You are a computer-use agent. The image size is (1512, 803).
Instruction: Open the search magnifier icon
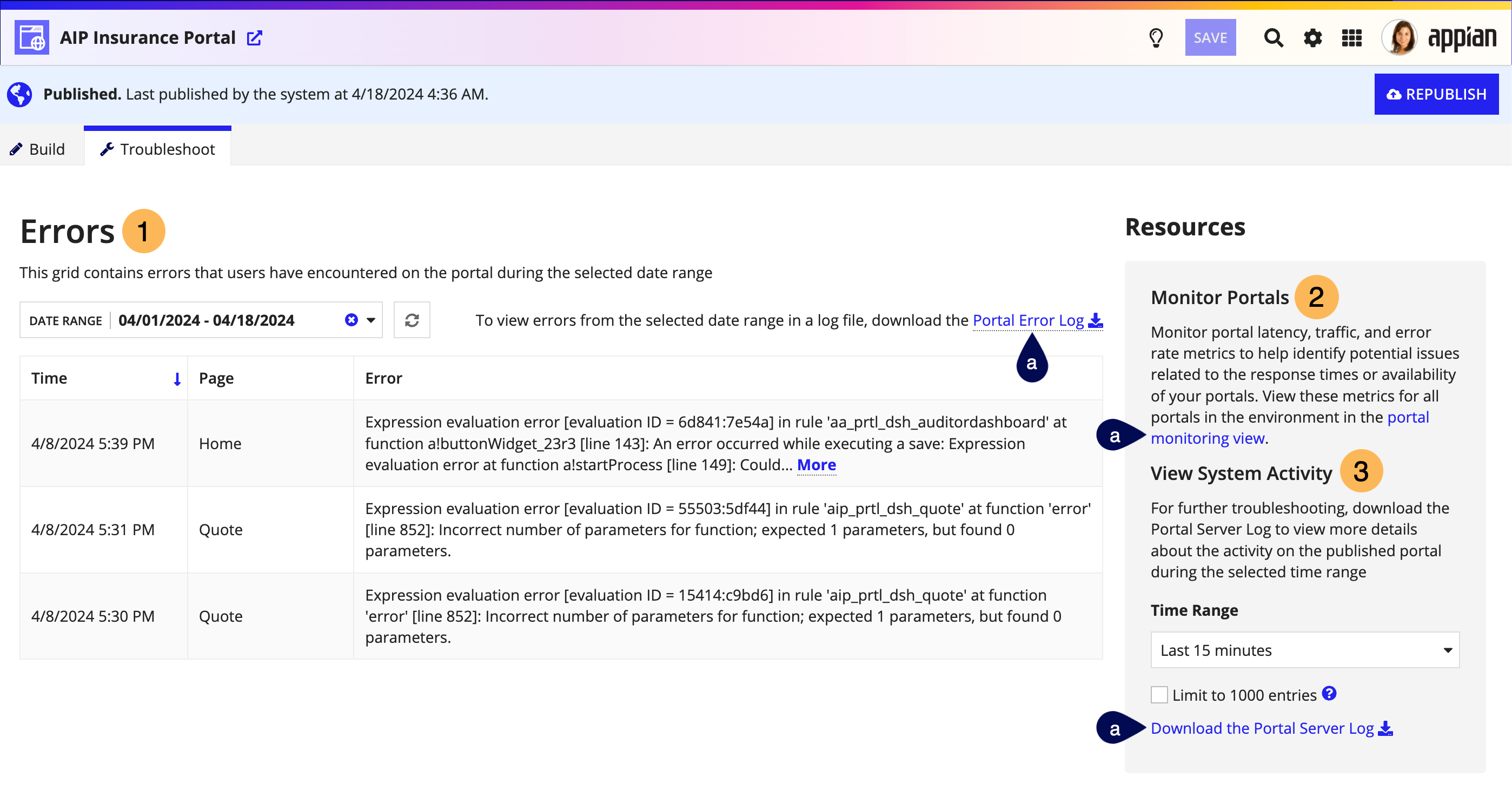click(1273, 38)
